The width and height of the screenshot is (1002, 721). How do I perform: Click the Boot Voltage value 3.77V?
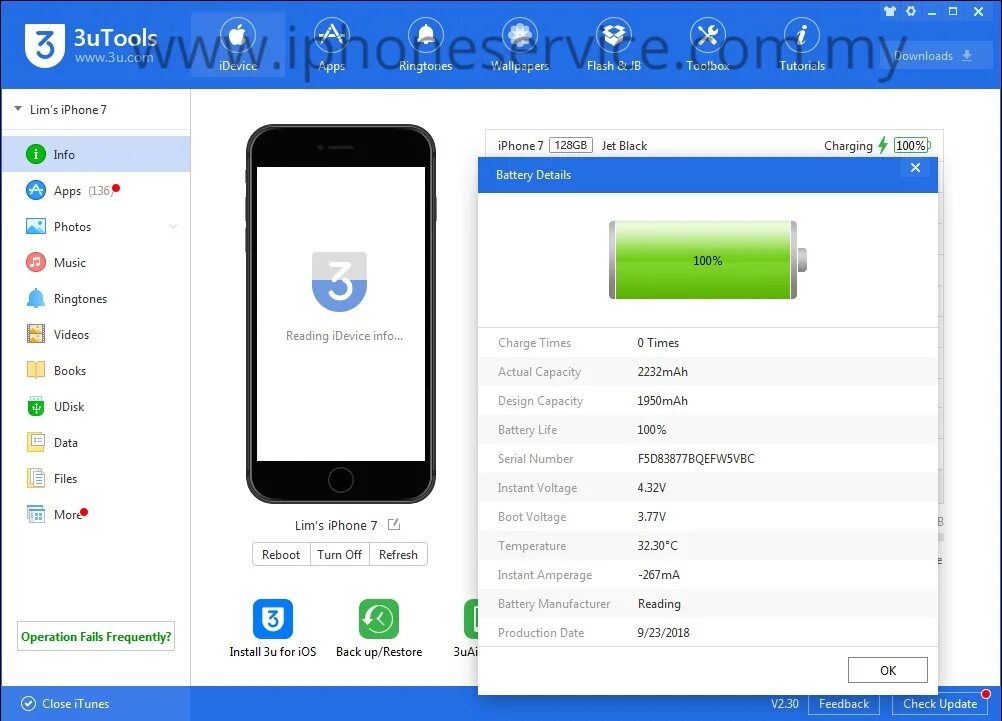(652, 516)
